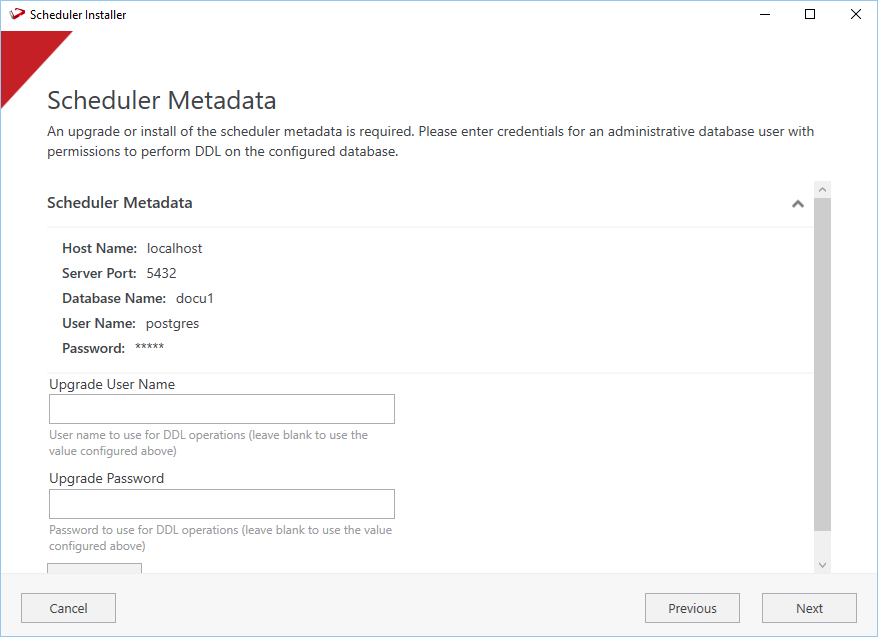The height and width of the screenshot is (637, 878).
Task: Close the Scheduler Installer window
Action: pos(856,15)
